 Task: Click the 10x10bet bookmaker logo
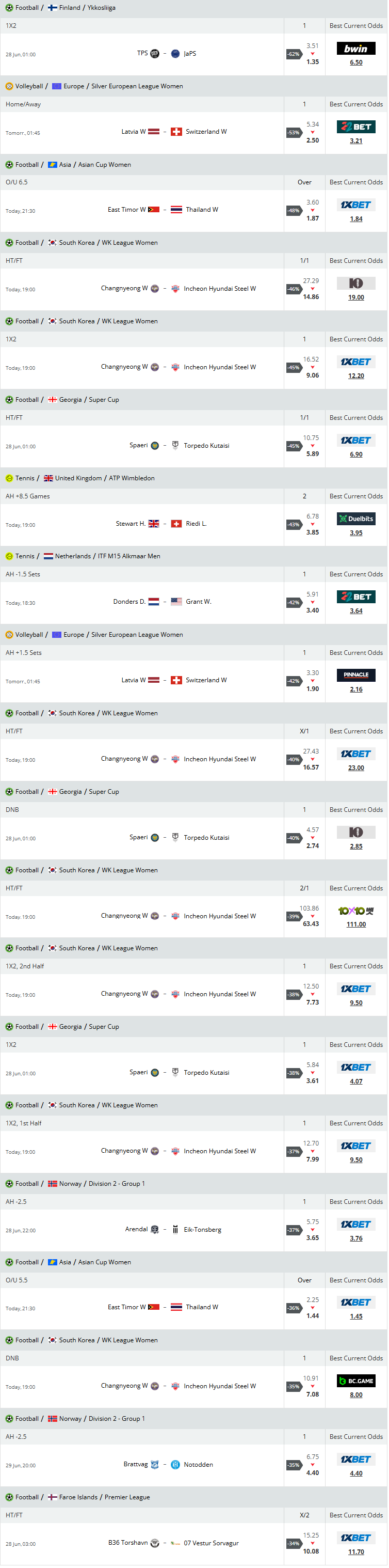coord(356,911)
